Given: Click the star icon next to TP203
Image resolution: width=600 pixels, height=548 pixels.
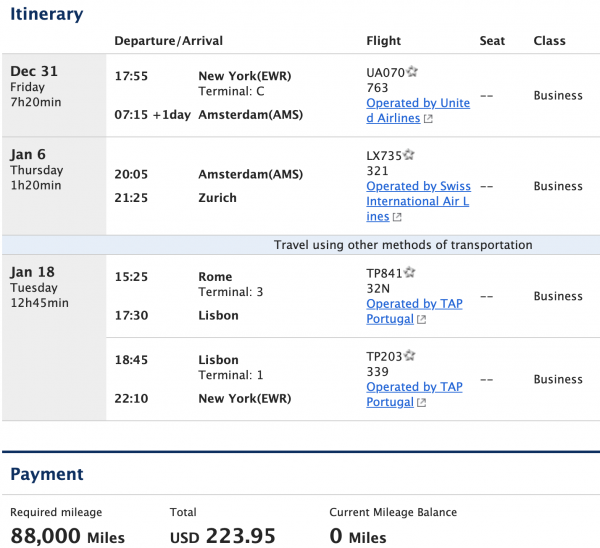Looking at the screenshot, I should (x=410, y=355).
